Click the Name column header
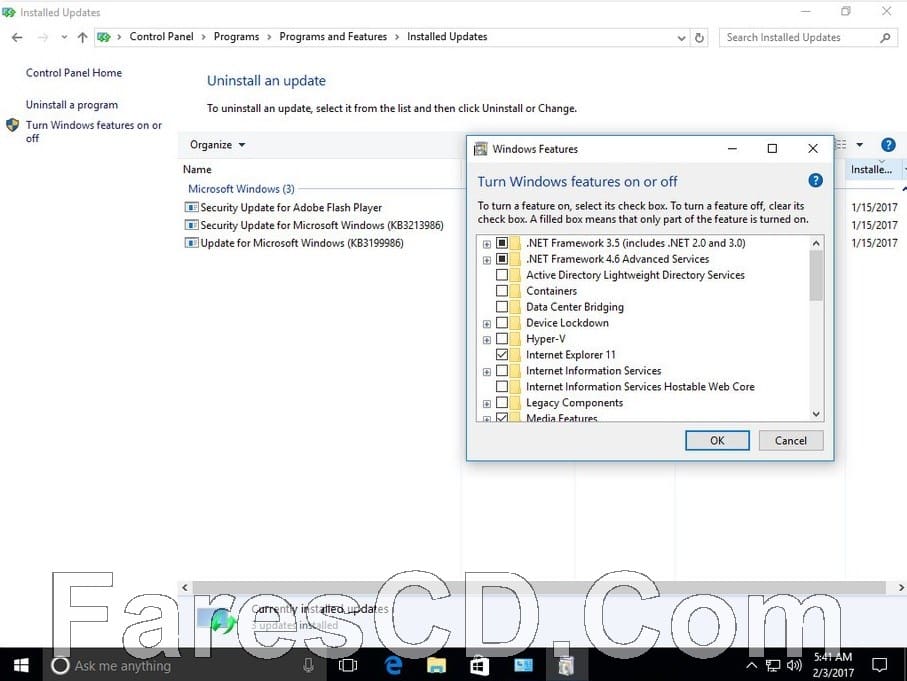Image resolution: width=907 pixels, height=681 pixels. (x=197, y=170)
